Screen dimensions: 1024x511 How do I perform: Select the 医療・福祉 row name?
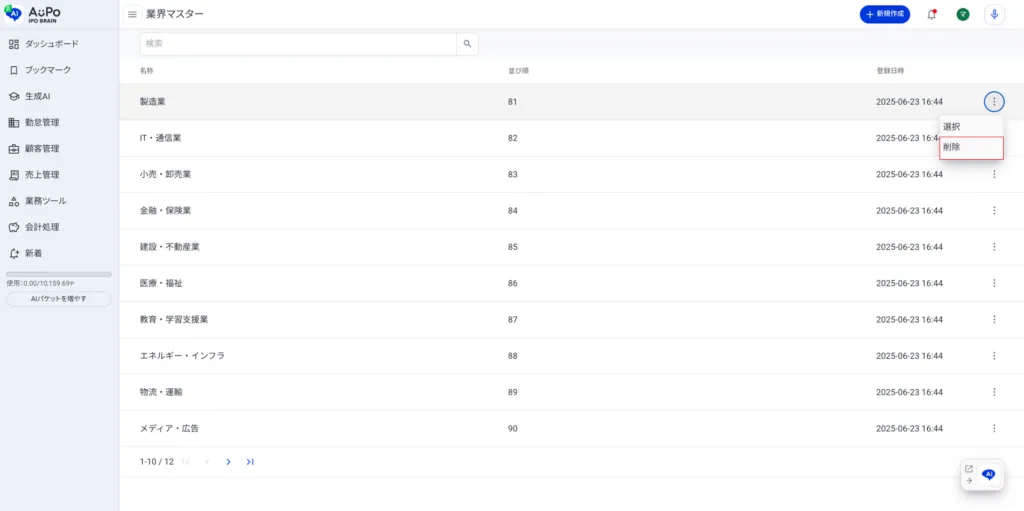click(161, 283)
